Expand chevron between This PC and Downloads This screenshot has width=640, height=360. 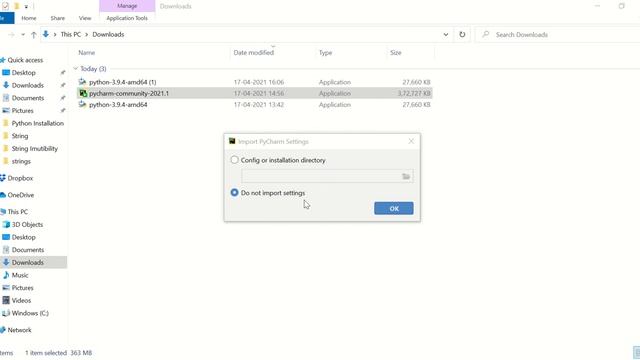click(87, 35)
